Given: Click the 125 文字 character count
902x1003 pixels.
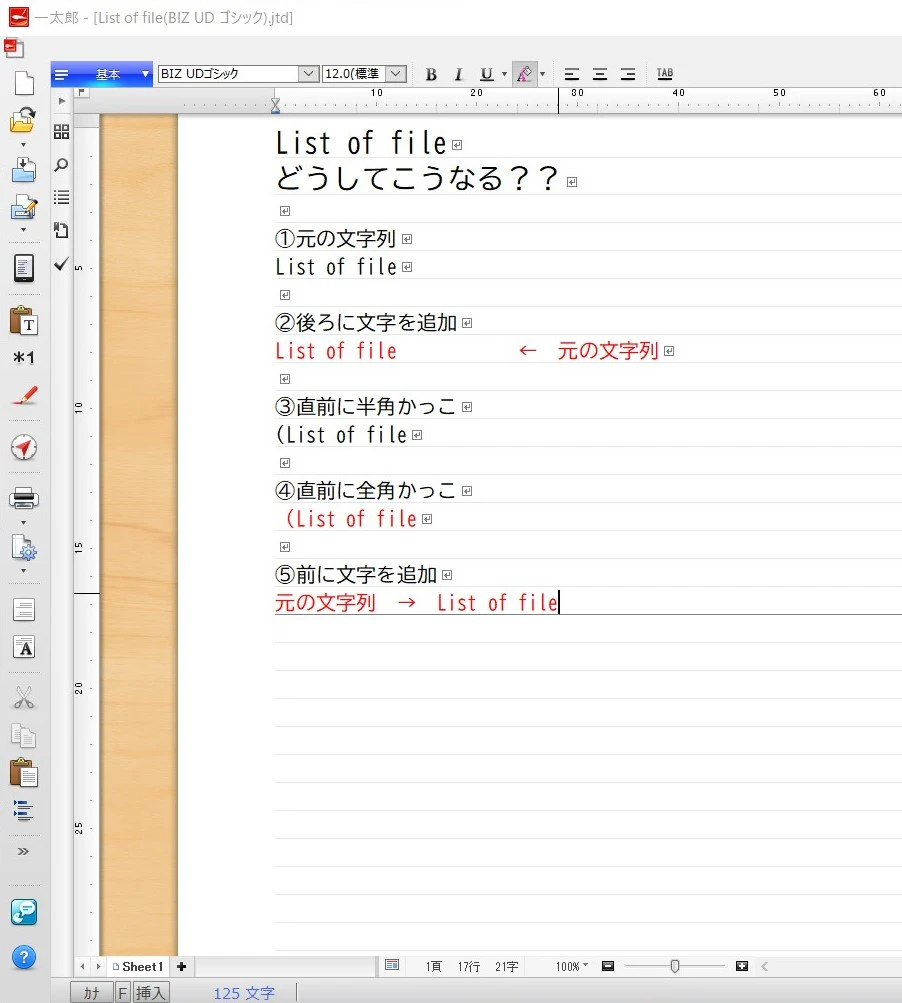Looking at the screenshot, I should tap(244, 993).
